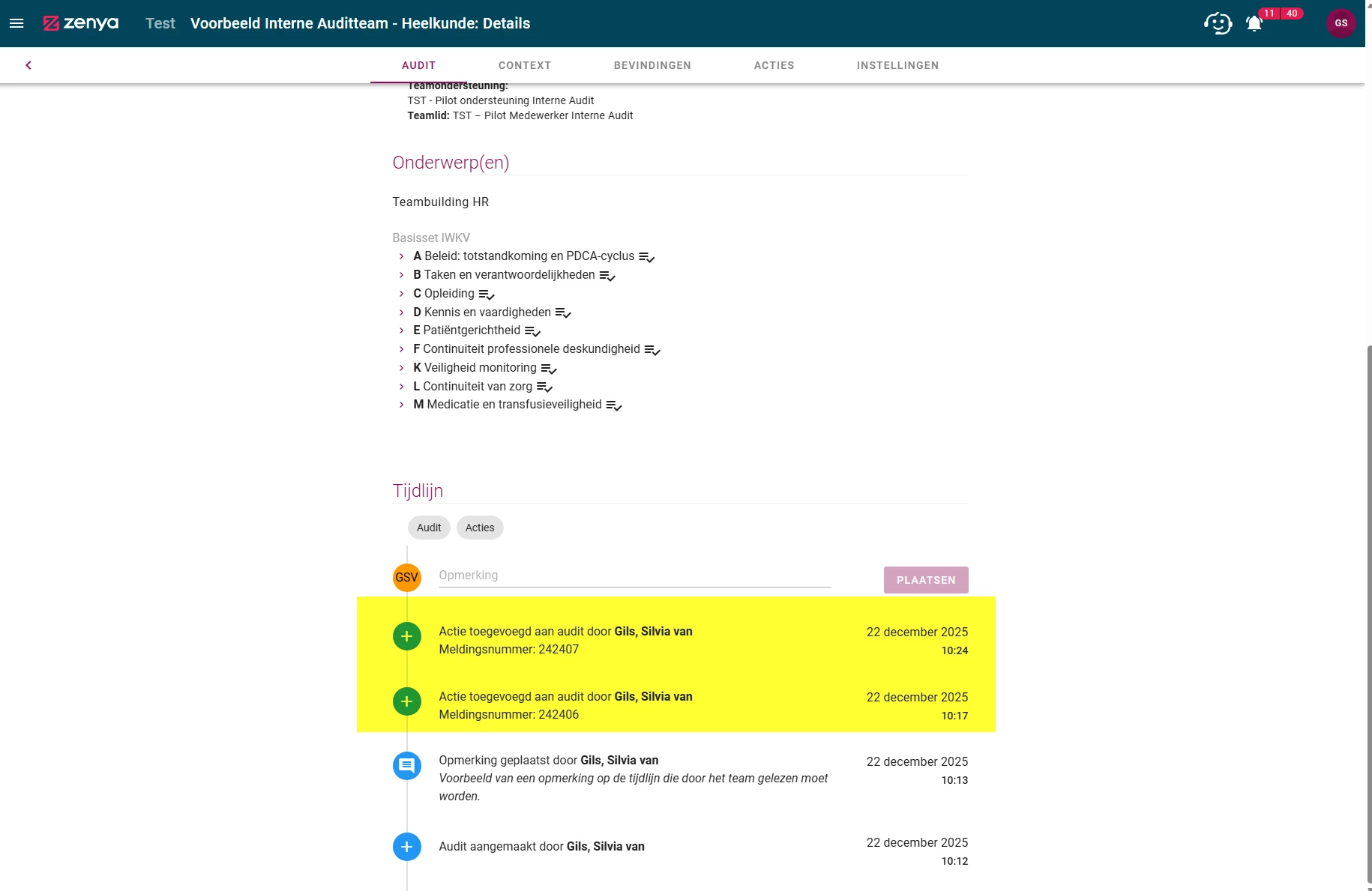Click the page vertical scrollbar thumb

click(x=1368, y=614)
